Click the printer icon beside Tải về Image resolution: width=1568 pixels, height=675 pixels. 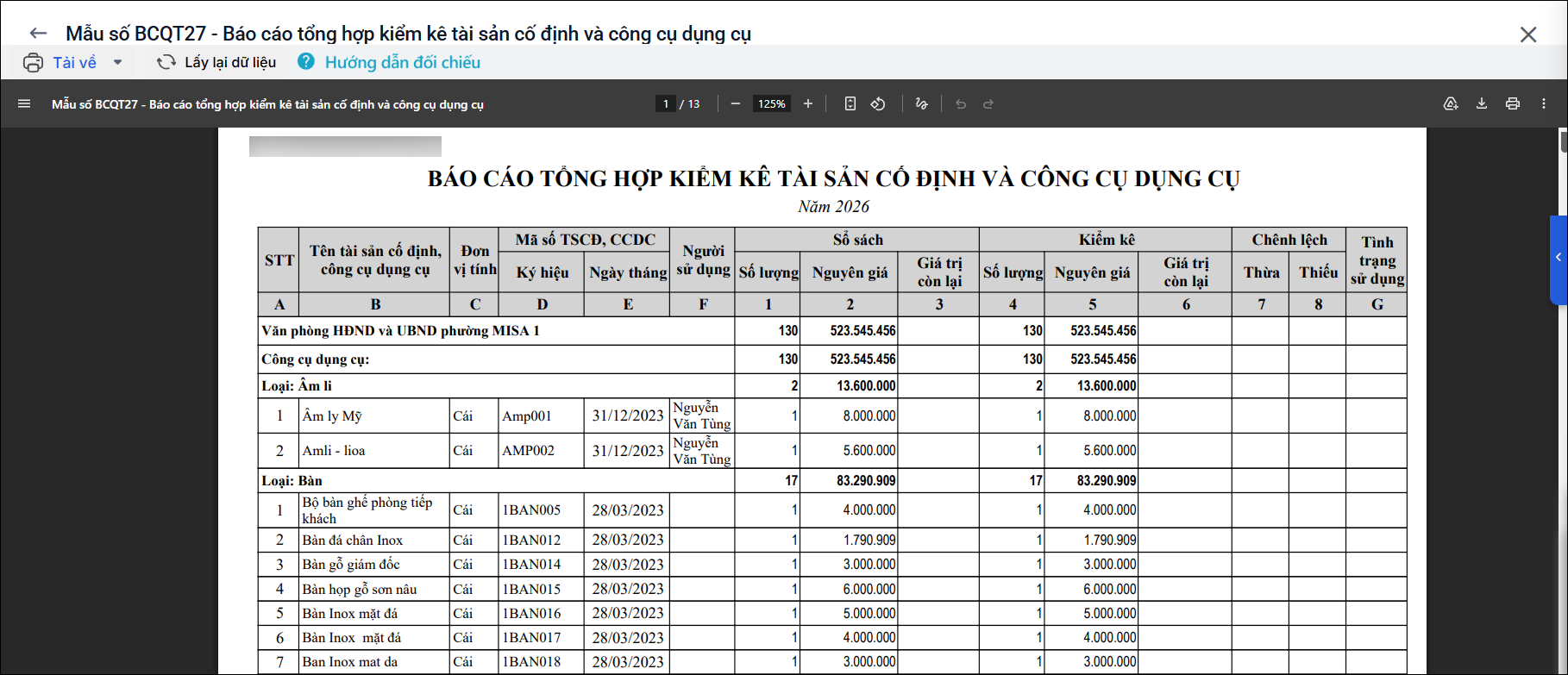point(33,62)
